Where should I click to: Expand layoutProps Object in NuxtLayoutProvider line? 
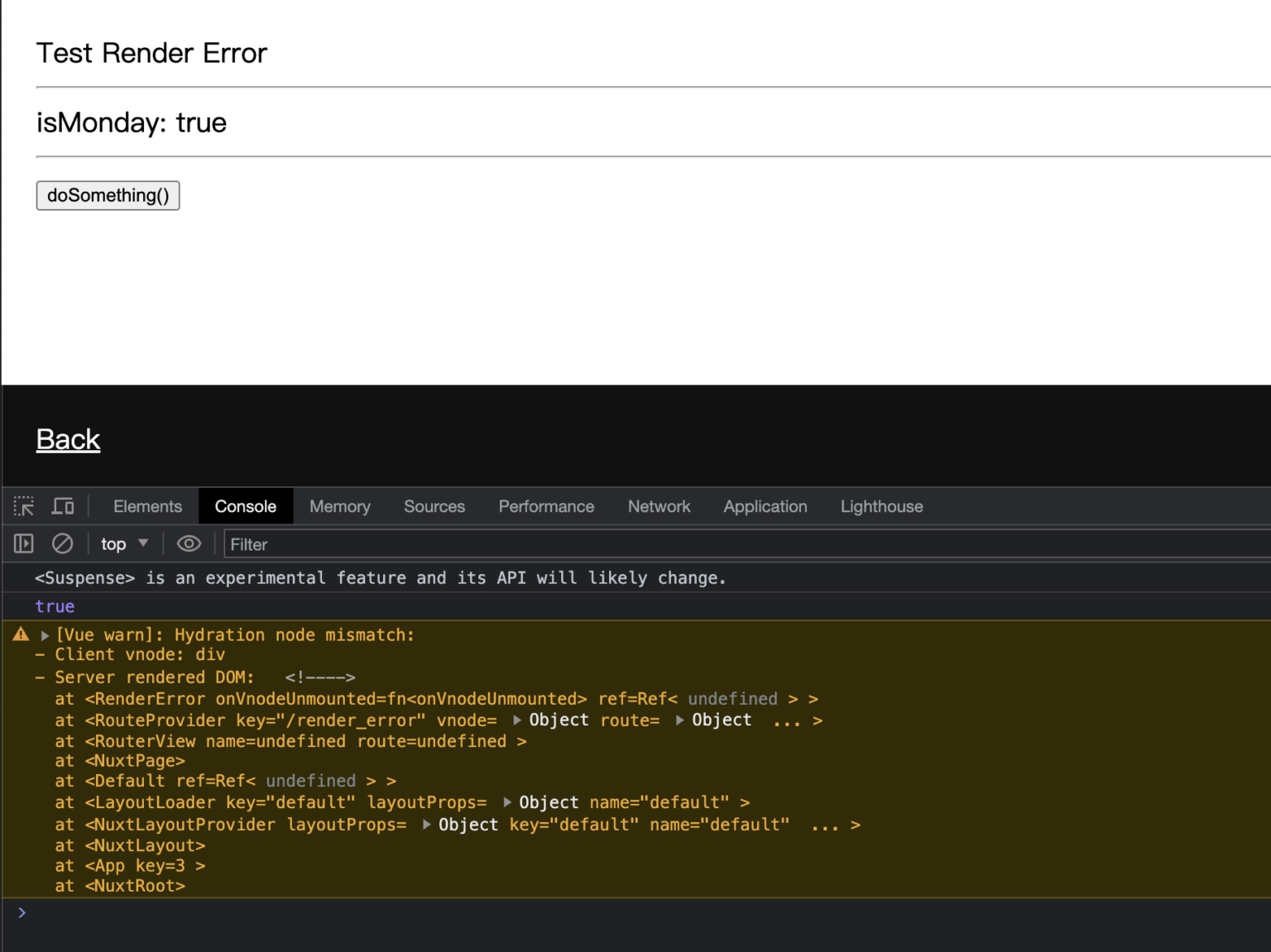click(427, 825)
